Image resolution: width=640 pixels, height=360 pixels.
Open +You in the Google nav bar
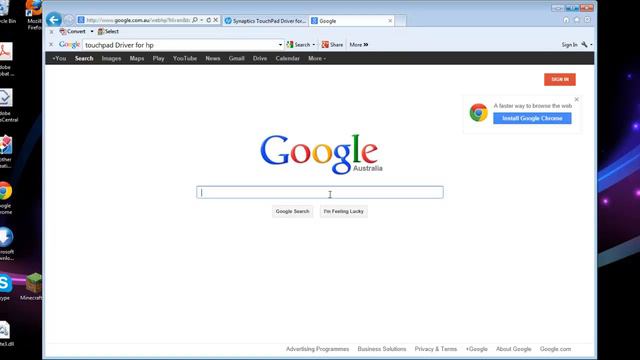click(x=59, y=58)
